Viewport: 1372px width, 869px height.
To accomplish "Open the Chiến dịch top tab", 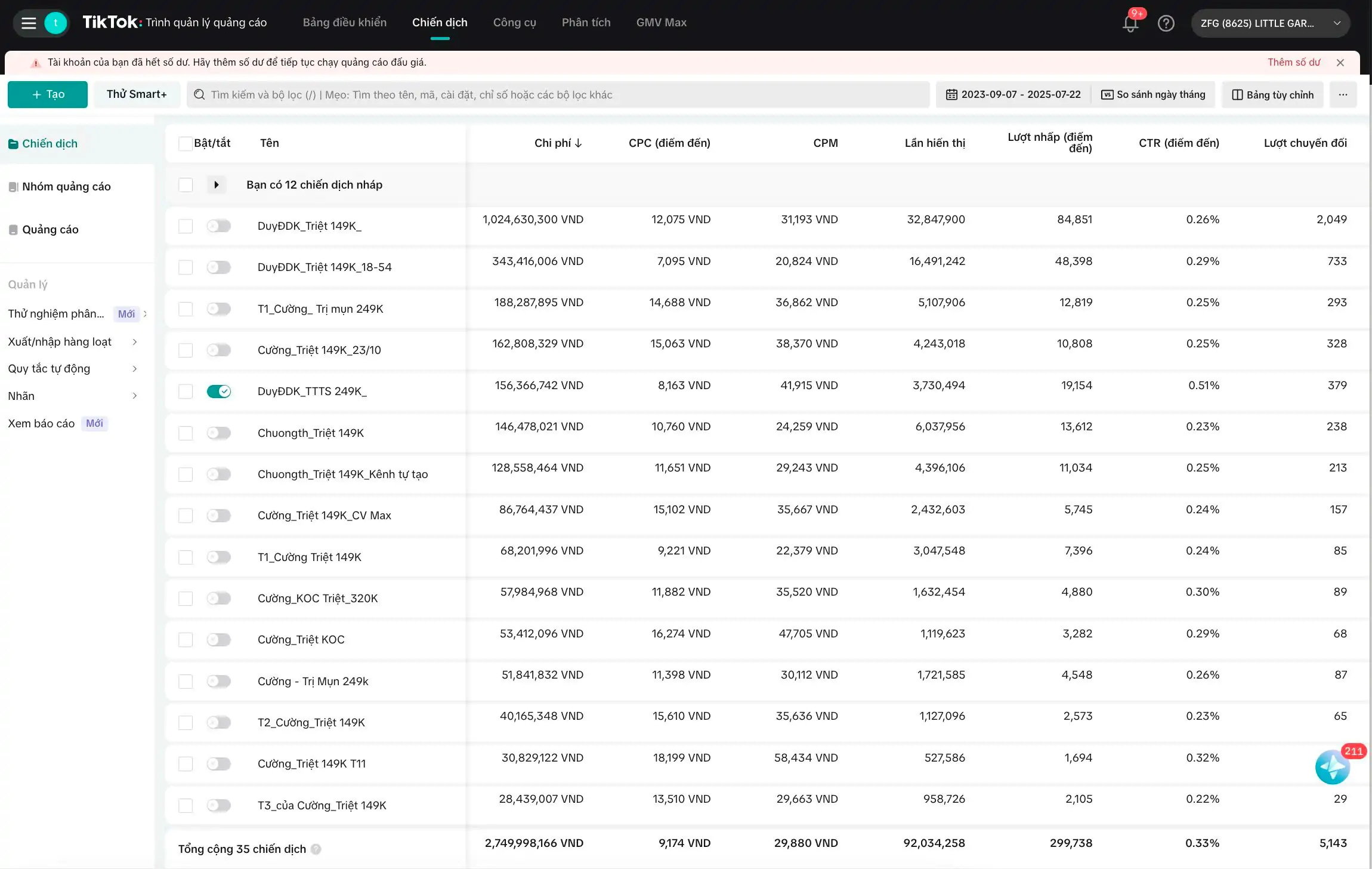I will click(x=440, y=23).
